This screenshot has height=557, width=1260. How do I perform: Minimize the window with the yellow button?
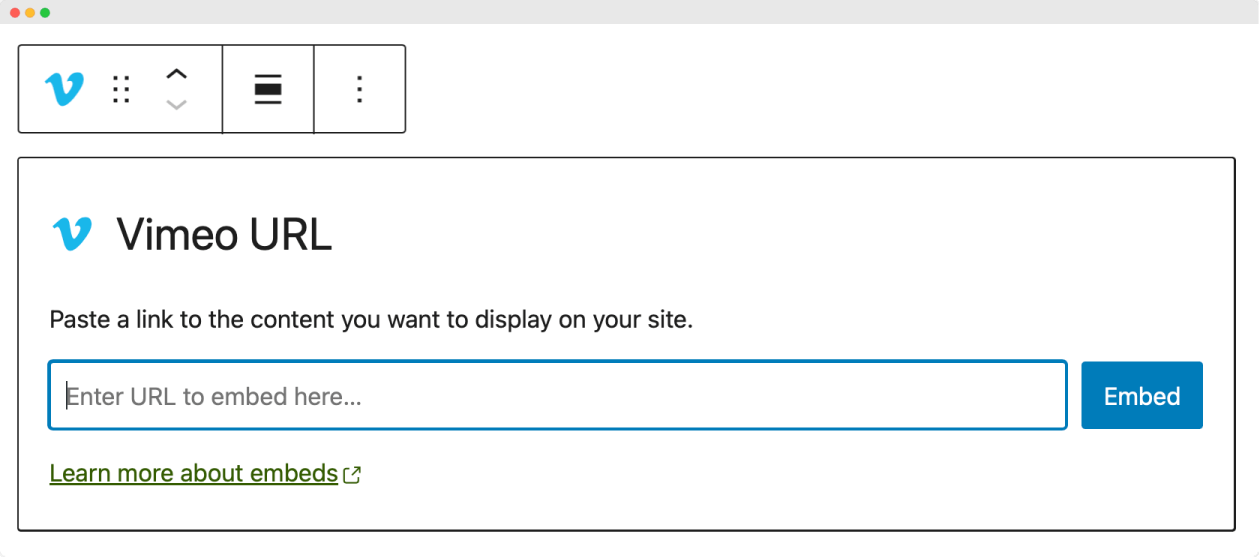click(30, 12)
